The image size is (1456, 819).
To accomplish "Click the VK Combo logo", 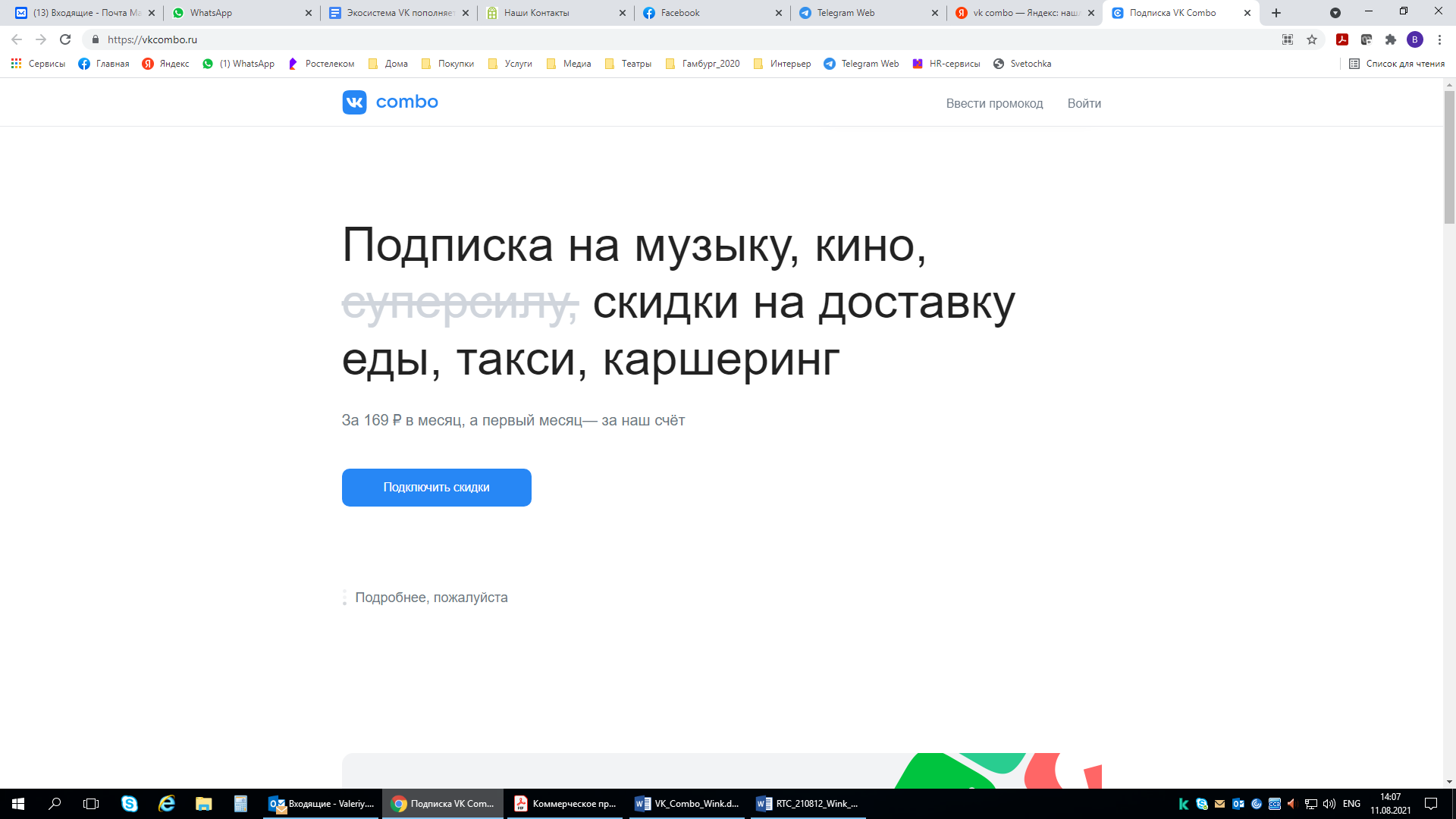I will tap(389, 102).
